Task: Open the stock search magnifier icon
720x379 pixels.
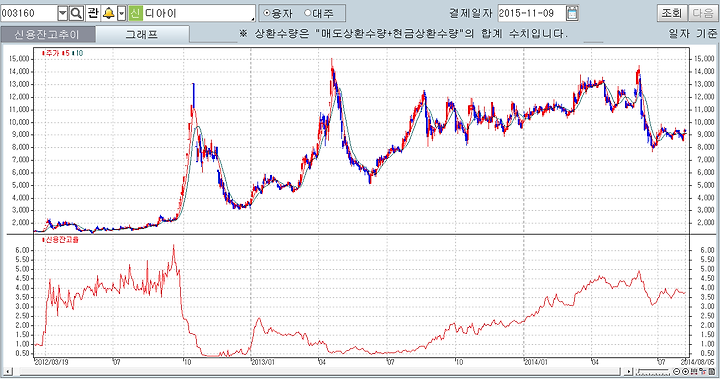Action: click(76, 13)
